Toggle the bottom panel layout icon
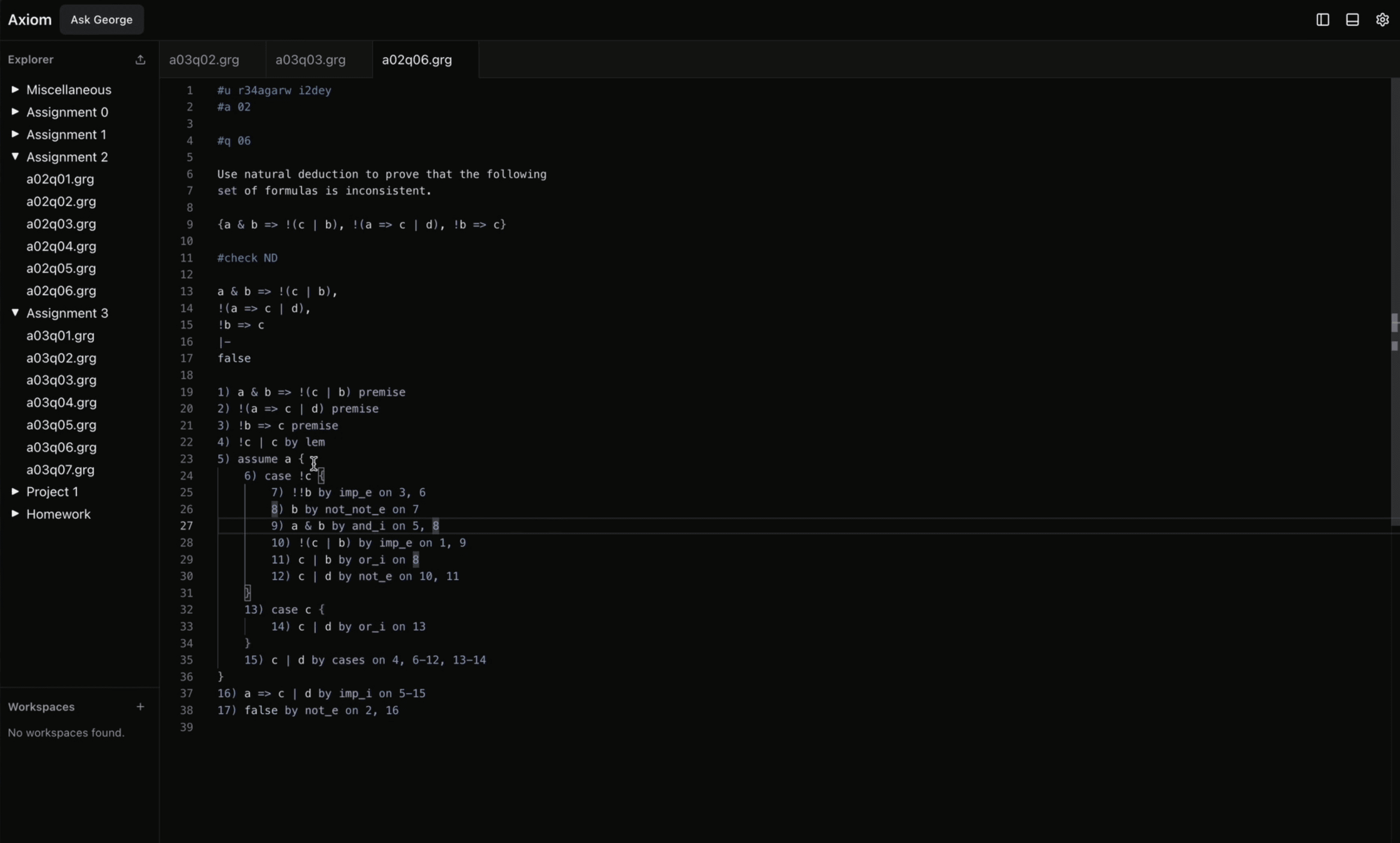Viewport: 1400px width, 843px height. (x=1352, y=20)
